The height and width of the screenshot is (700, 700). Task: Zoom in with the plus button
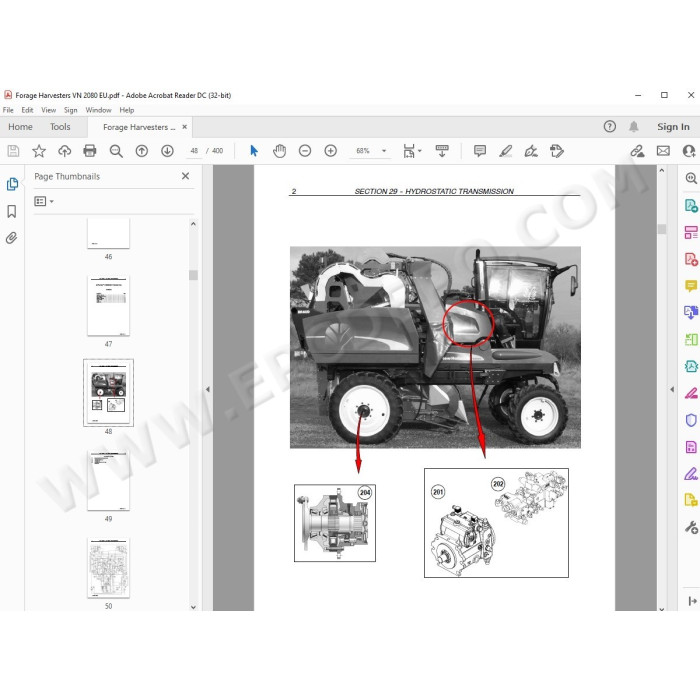pos(330,151)
